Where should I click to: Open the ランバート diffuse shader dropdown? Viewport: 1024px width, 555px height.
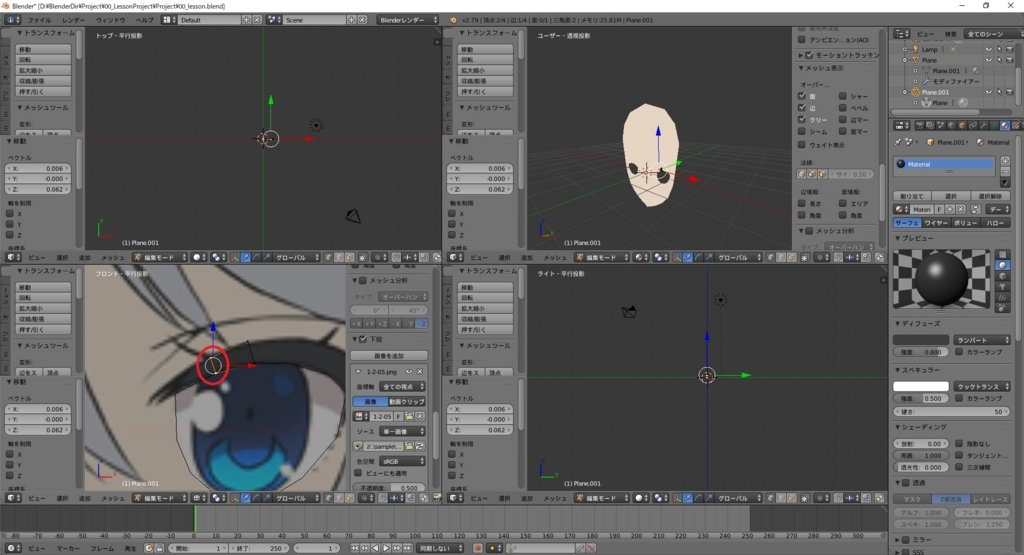click(x=982, y=340)
